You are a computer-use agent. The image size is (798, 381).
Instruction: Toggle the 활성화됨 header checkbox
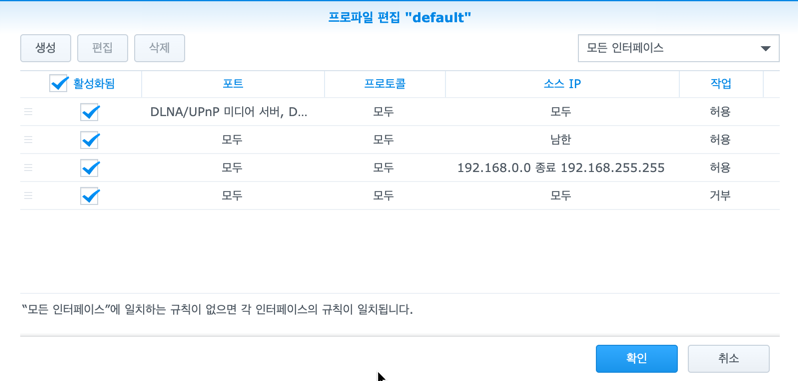point(59,83)
